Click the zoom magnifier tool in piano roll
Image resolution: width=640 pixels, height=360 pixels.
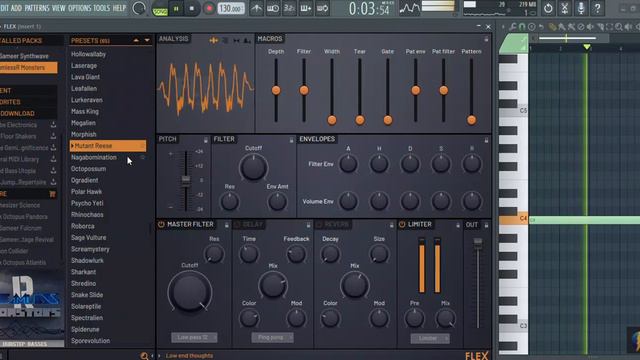(x=619, y=27)
